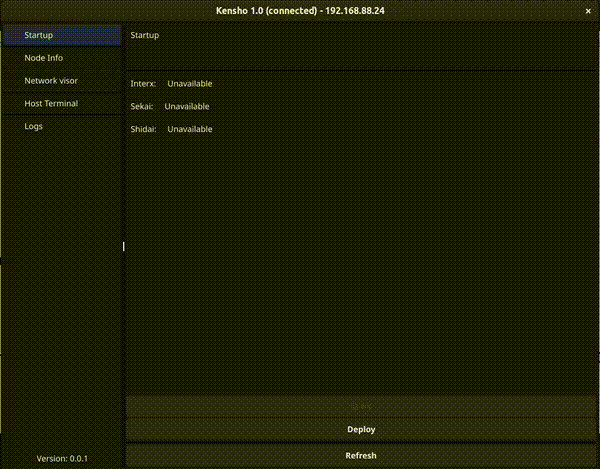Click the Interx service label
The width and height of the screenshot is (600, 469).
143,84
